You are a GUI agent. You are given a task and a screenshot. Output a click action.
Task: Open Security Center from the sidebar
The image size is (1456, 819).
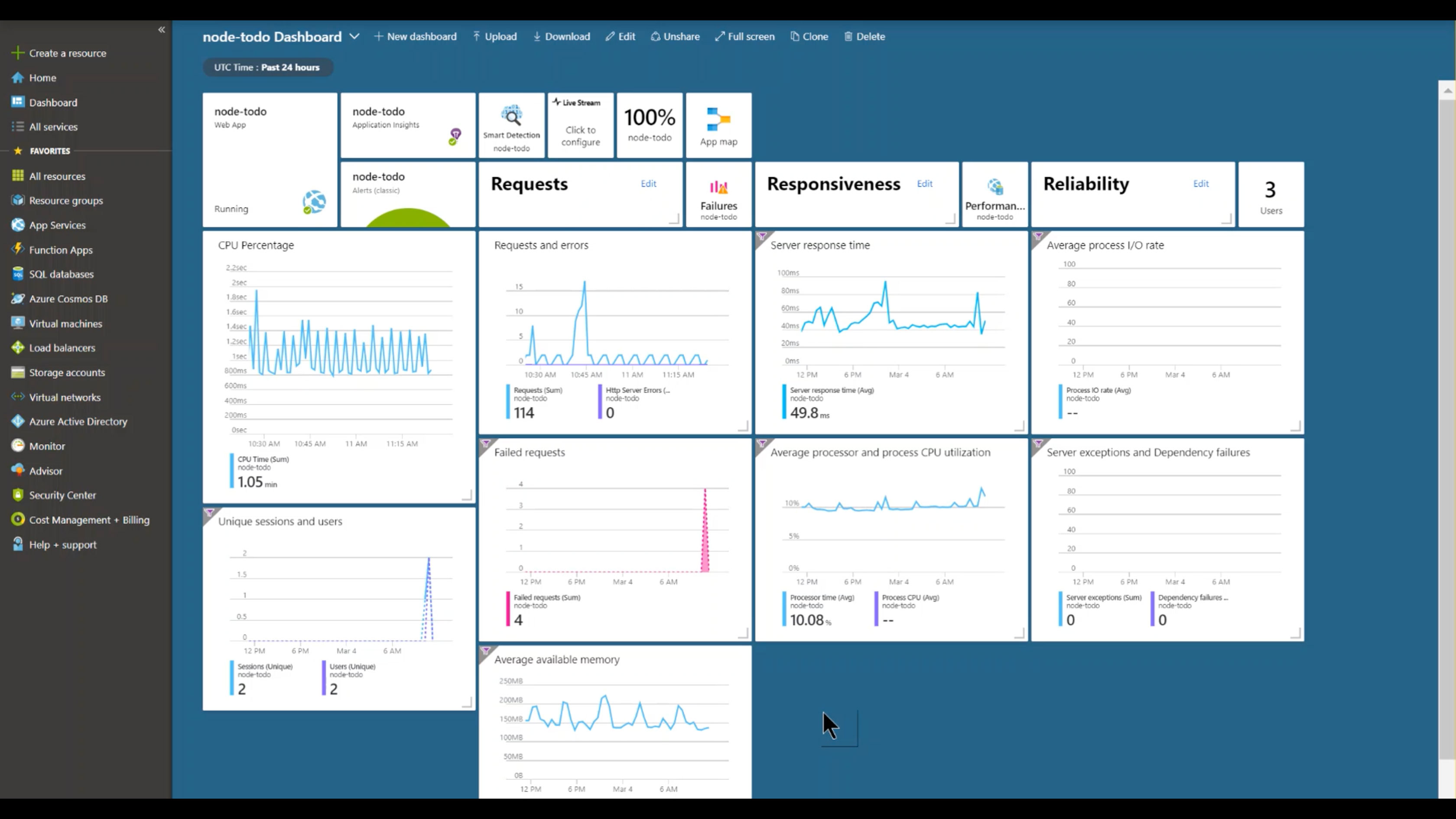[62, 495]
